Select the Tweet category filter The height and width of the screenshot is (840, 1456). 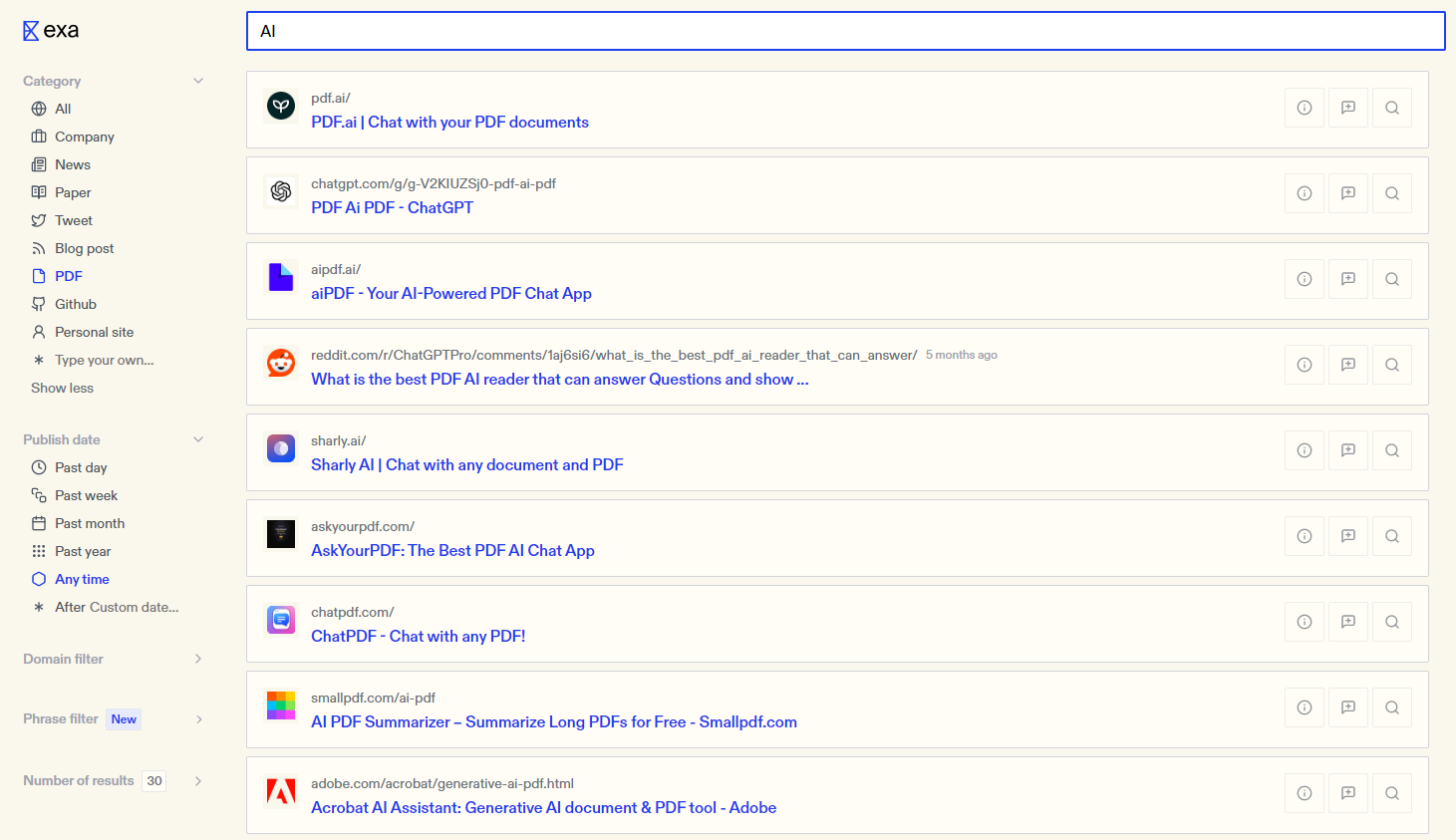[x=62, y=220]
